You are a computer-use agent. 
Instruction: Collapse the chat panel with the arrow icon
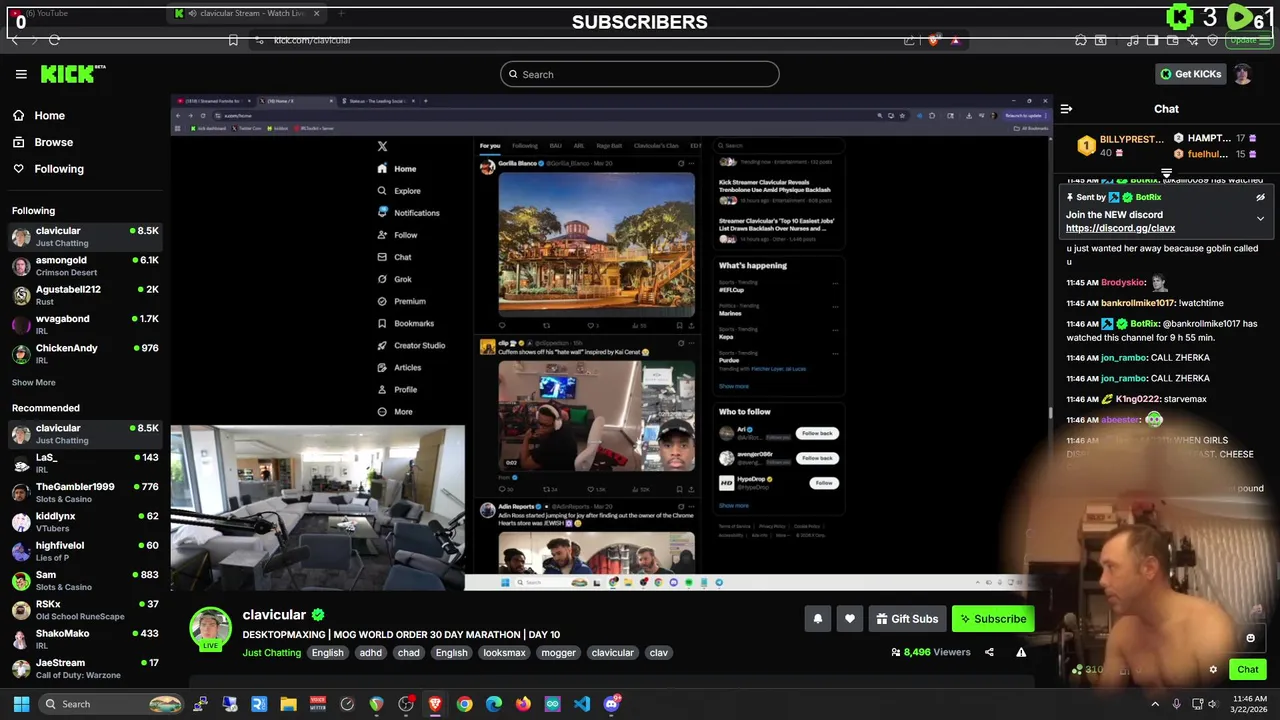coord(1066,109)
